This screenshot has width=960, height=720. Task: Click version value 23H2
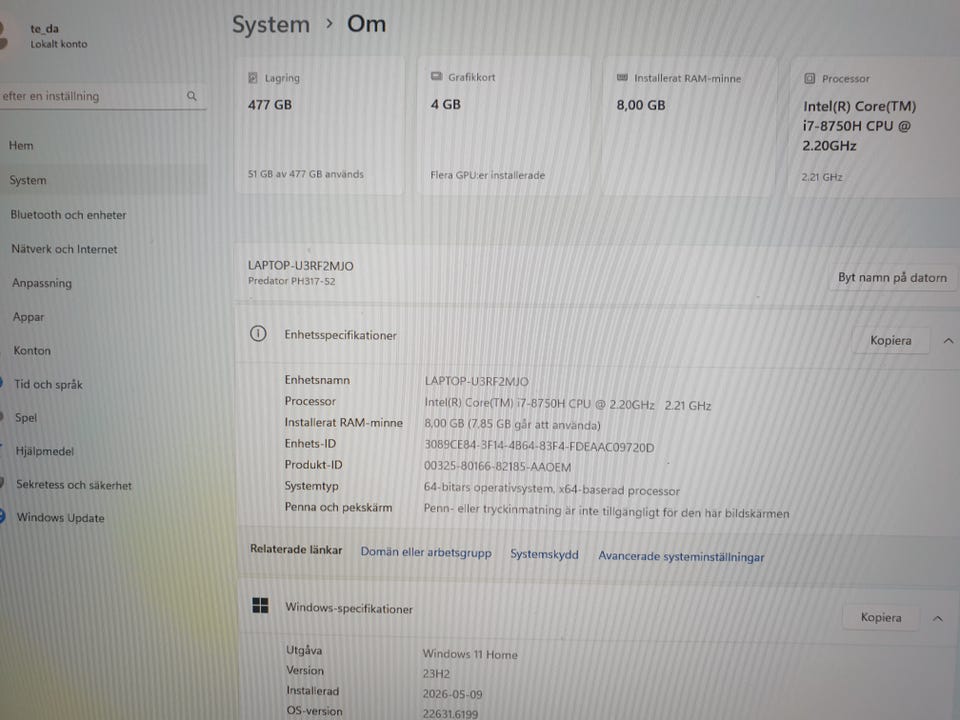[x=436, y=674]
